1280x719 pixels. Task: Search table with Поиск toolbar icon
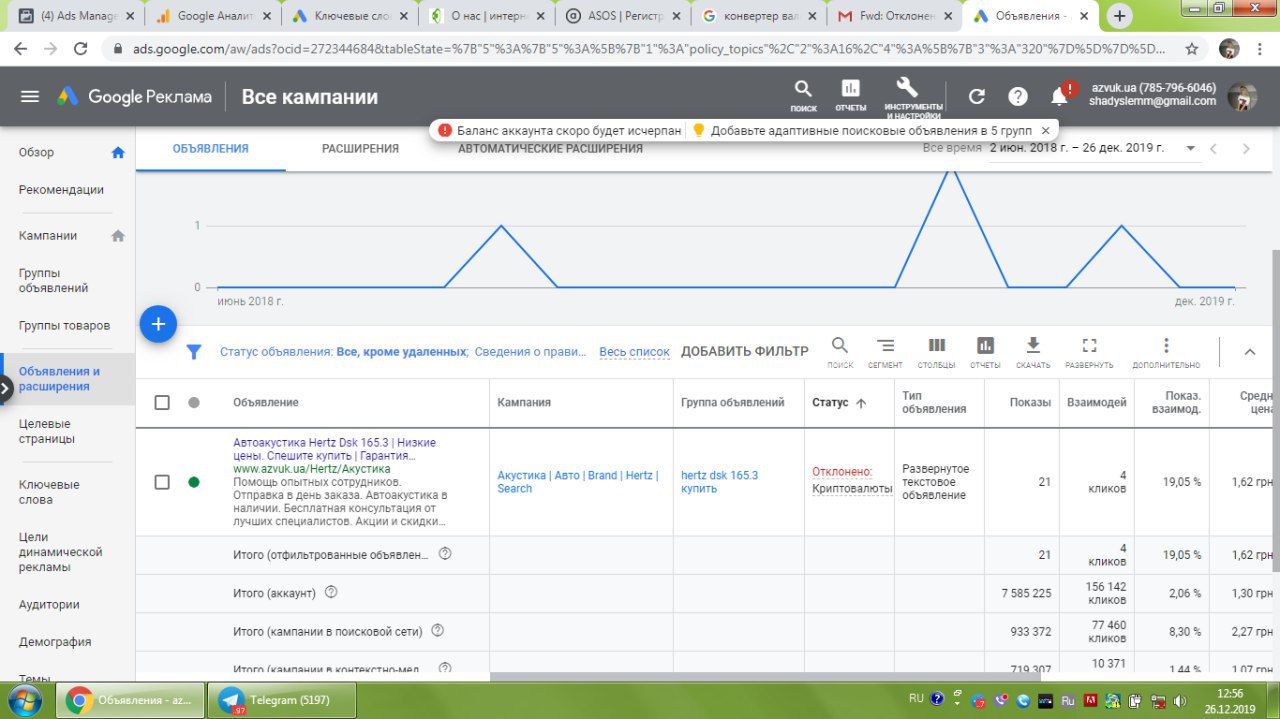[840, 352]
